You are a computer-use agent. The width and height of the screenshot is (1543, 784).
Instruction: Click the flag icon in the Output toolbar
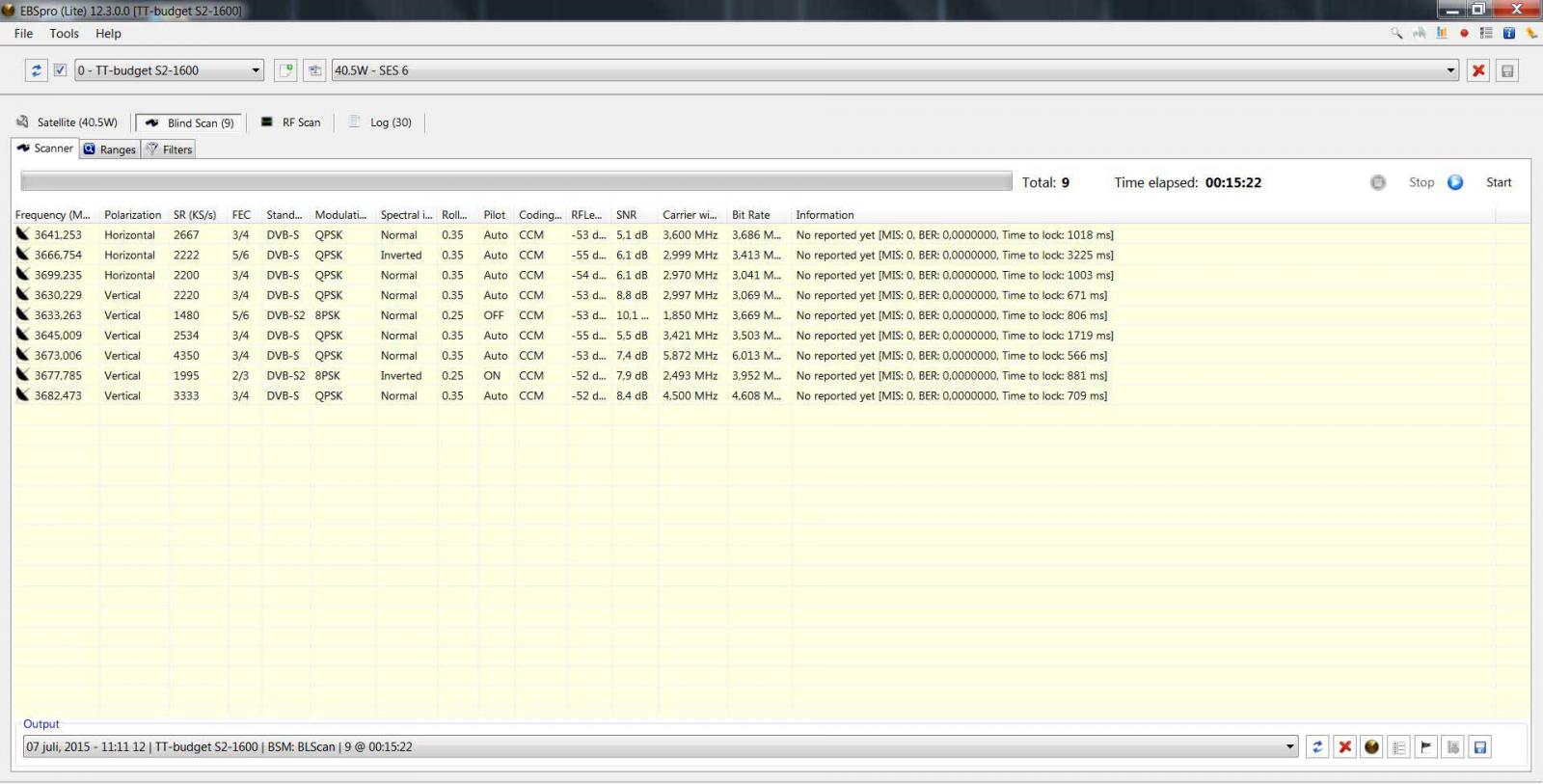click(1425, 746)
